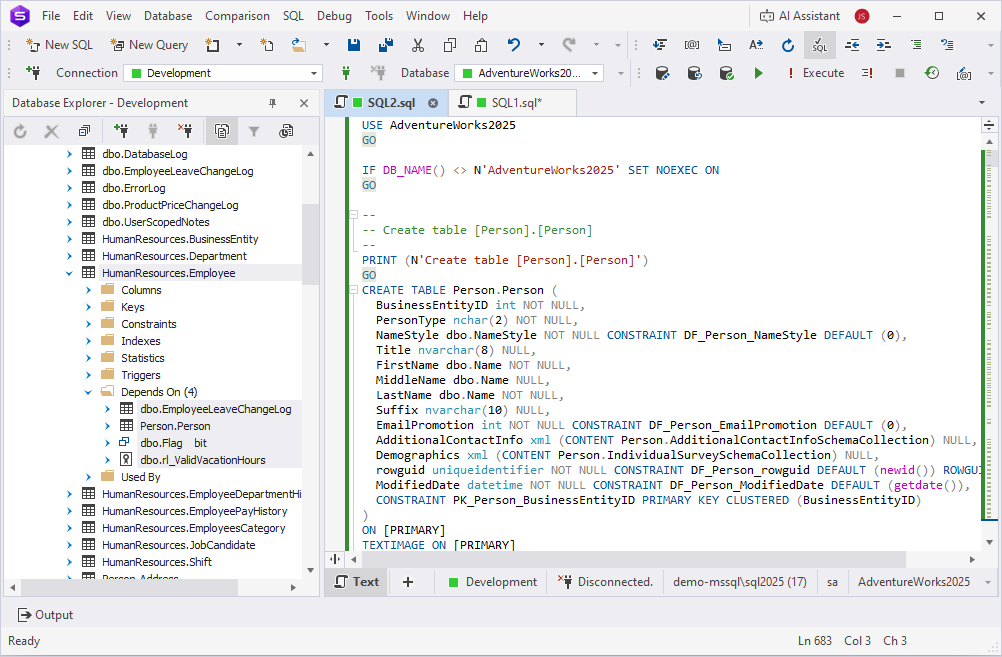Click the format document icon
1002x657 pixels.
pyautogui.click(x=659, y=45)
